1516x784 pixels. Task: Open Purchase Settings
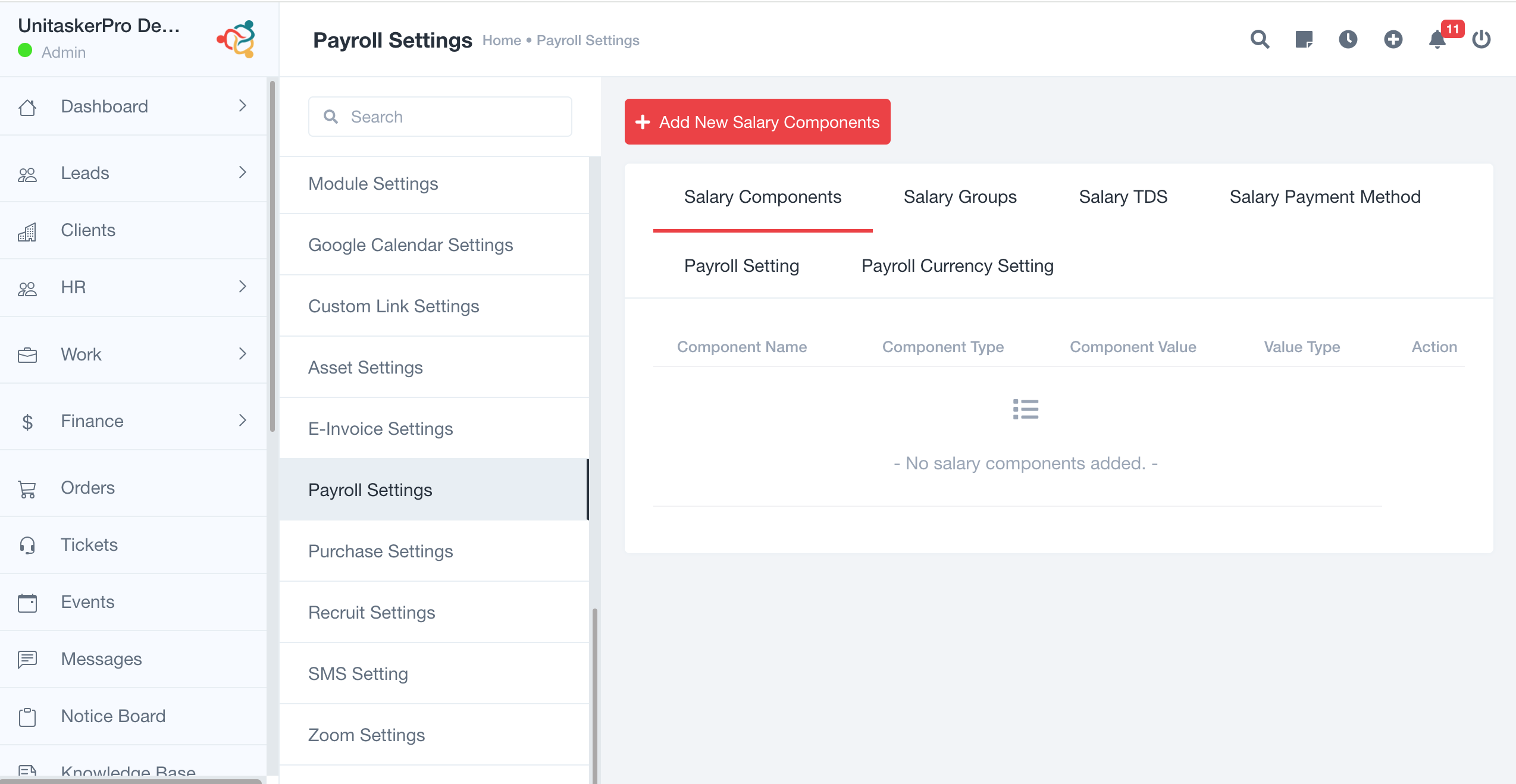[x=434, y=551]
